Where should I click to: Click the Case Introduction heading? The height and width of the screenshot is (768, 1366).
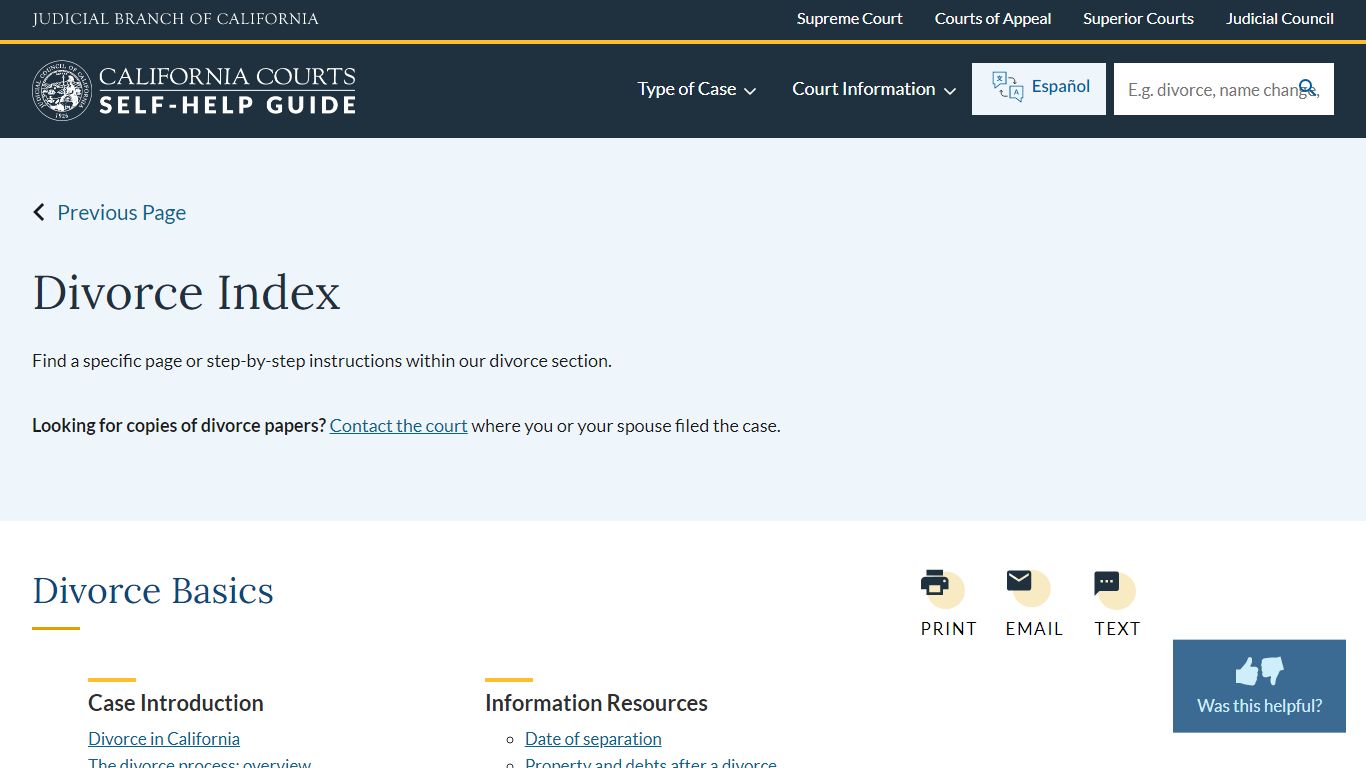click(176, 703)
